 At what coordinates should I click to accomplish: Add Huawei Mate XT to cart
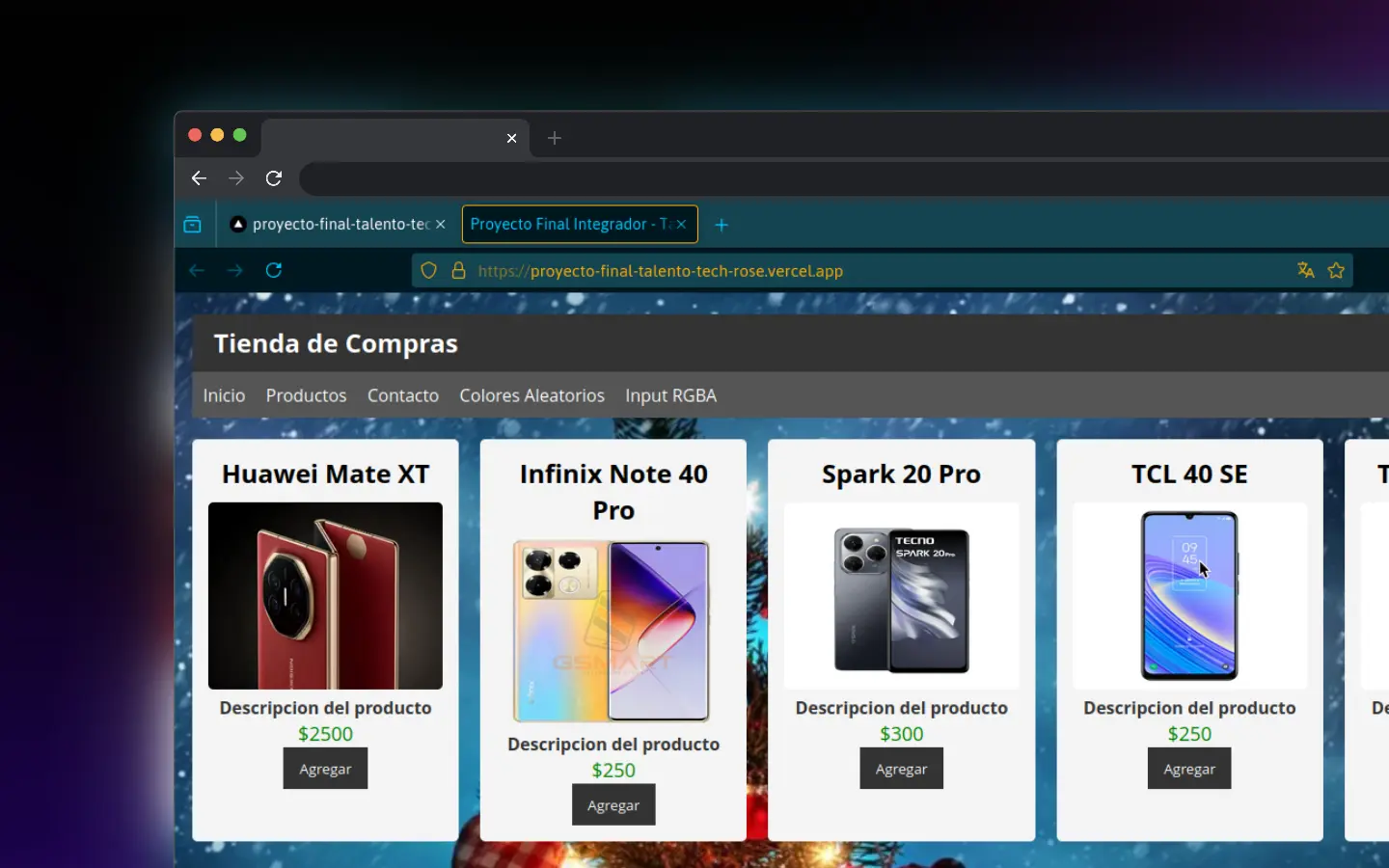(x=325, y=769)
